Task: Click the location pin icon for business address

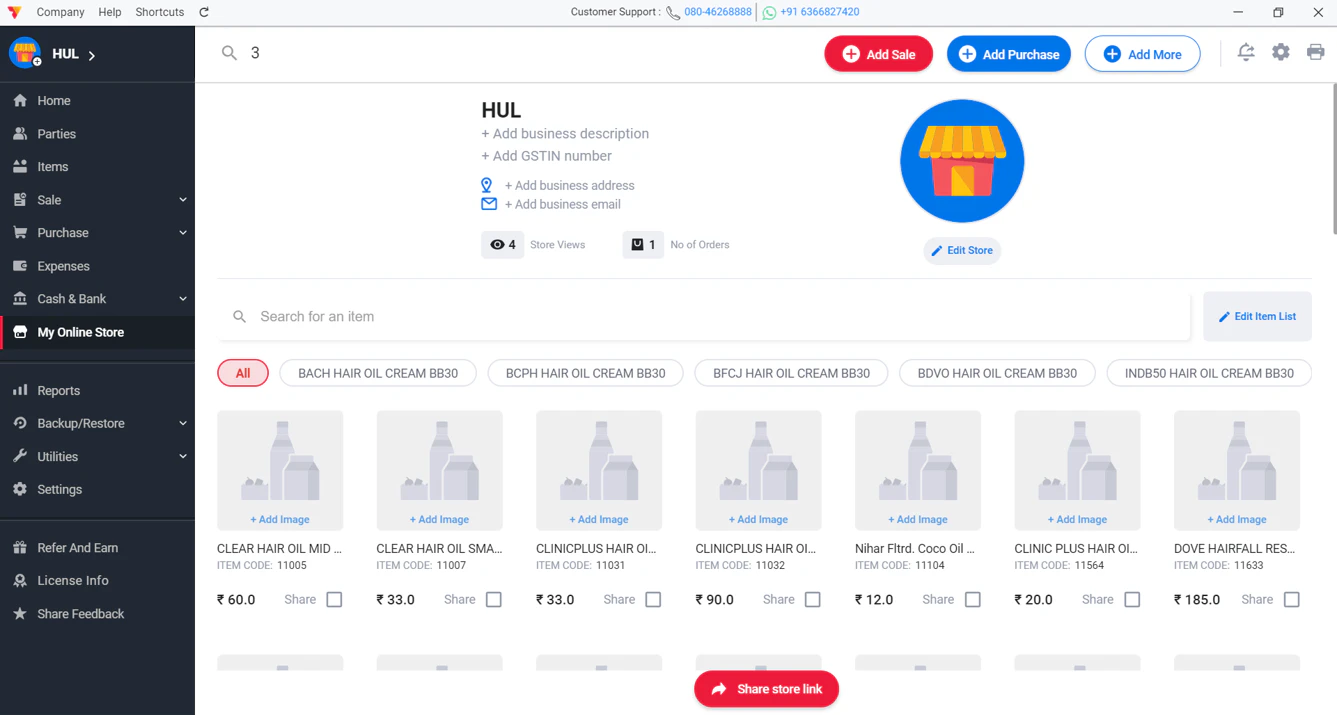Action: pyautogui.click(x=487, y=185)
